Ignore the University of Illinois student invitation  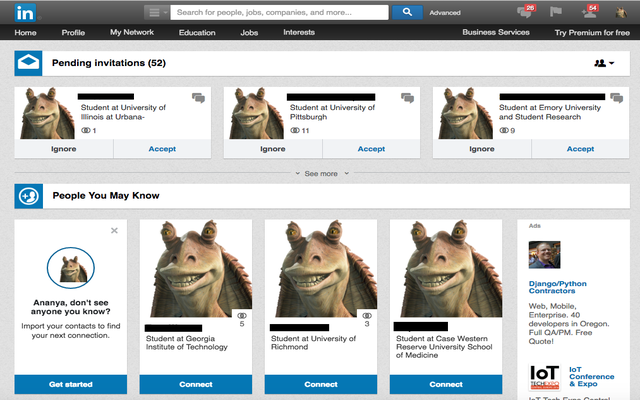(64, 149)
